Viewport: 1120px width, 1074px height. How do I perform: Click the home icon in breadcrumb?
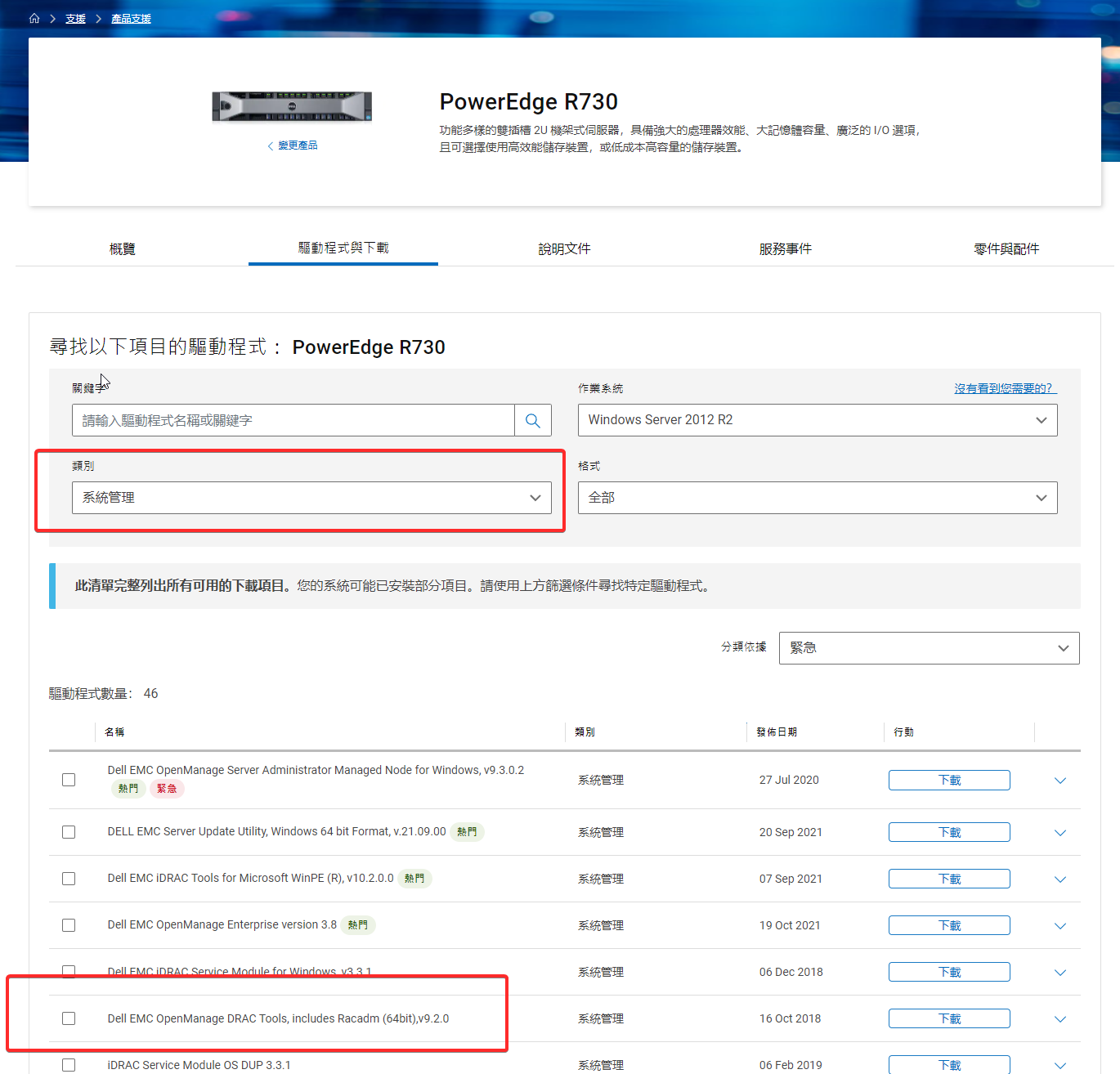(x=34, y=18)
